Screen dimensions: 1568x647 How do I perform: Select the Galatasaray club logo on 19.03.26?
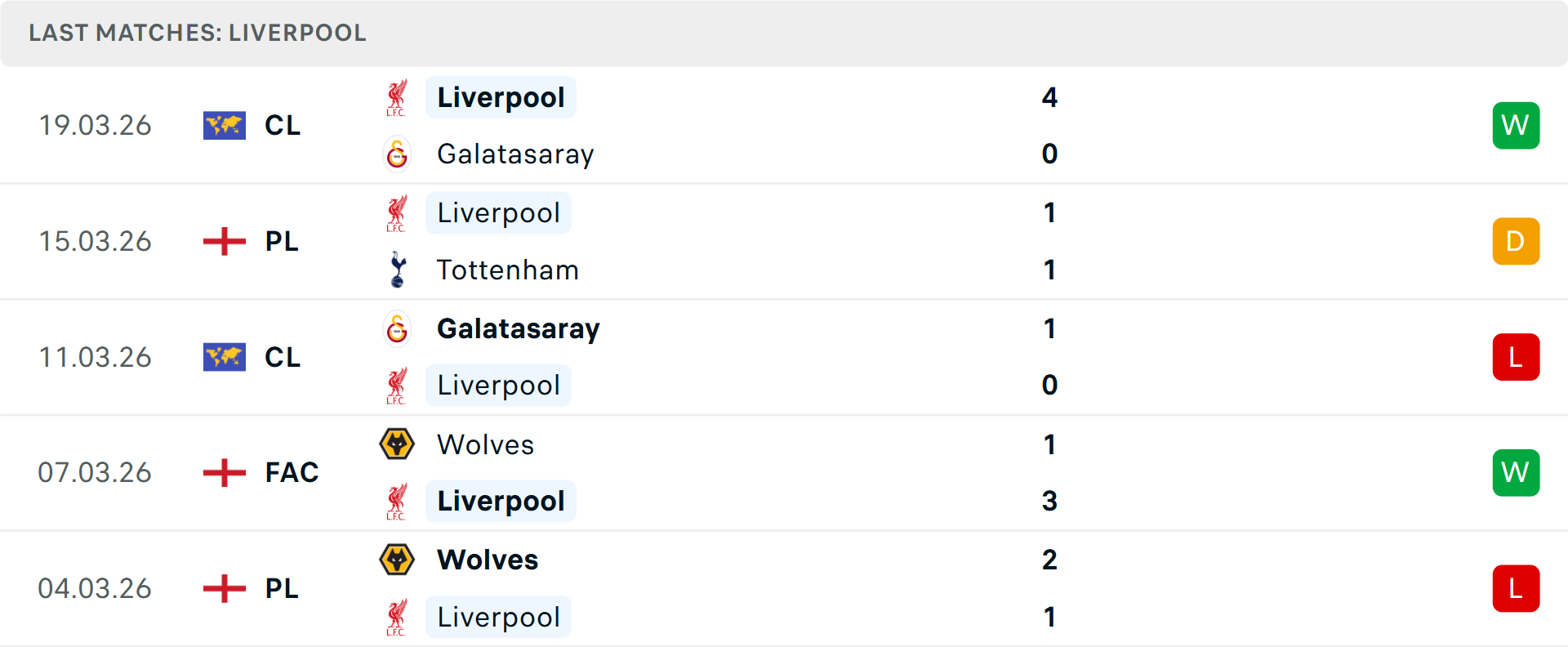(x=397, y=154)
